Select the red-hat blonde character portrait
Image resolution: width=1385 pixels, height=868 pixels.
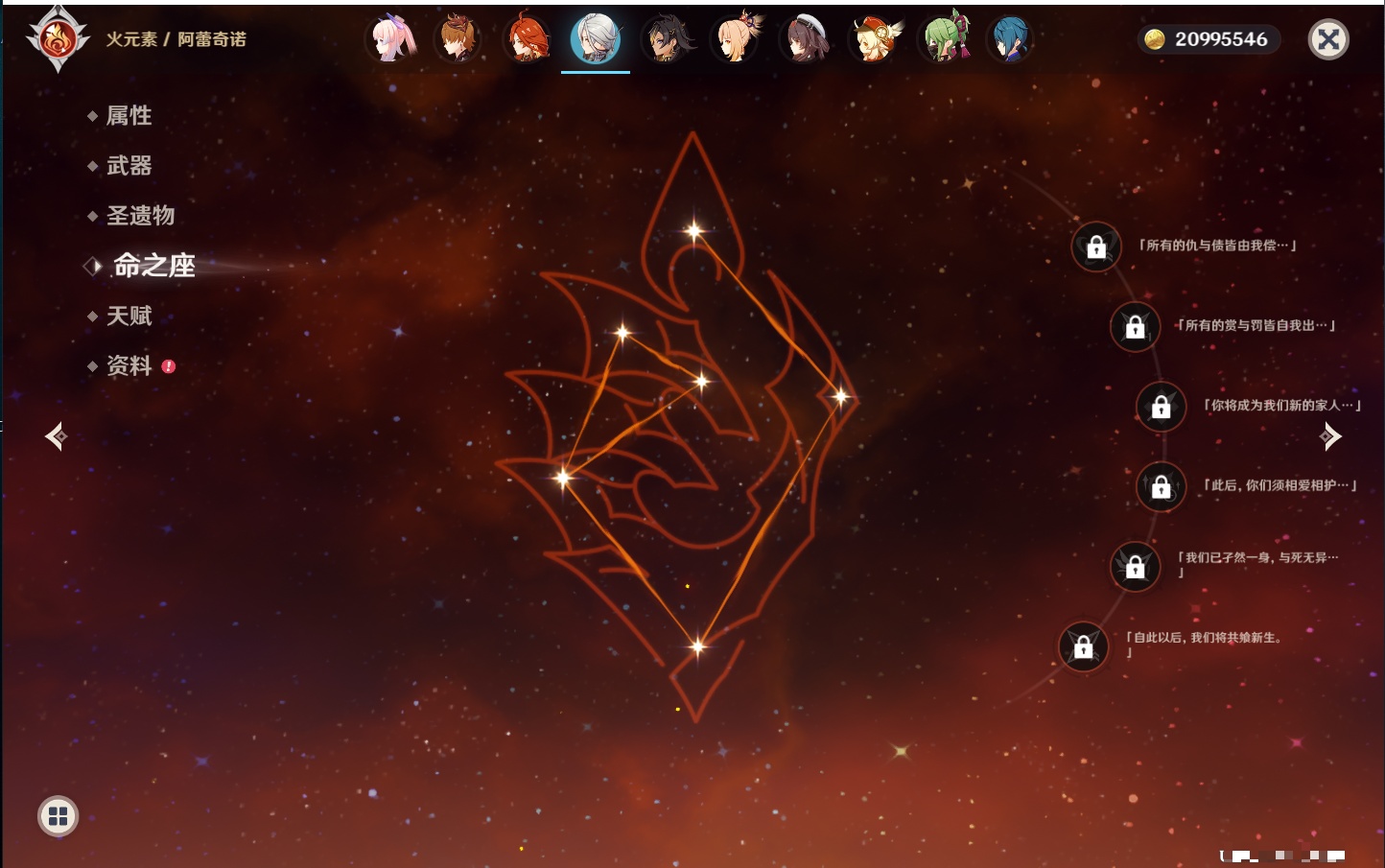875,39
